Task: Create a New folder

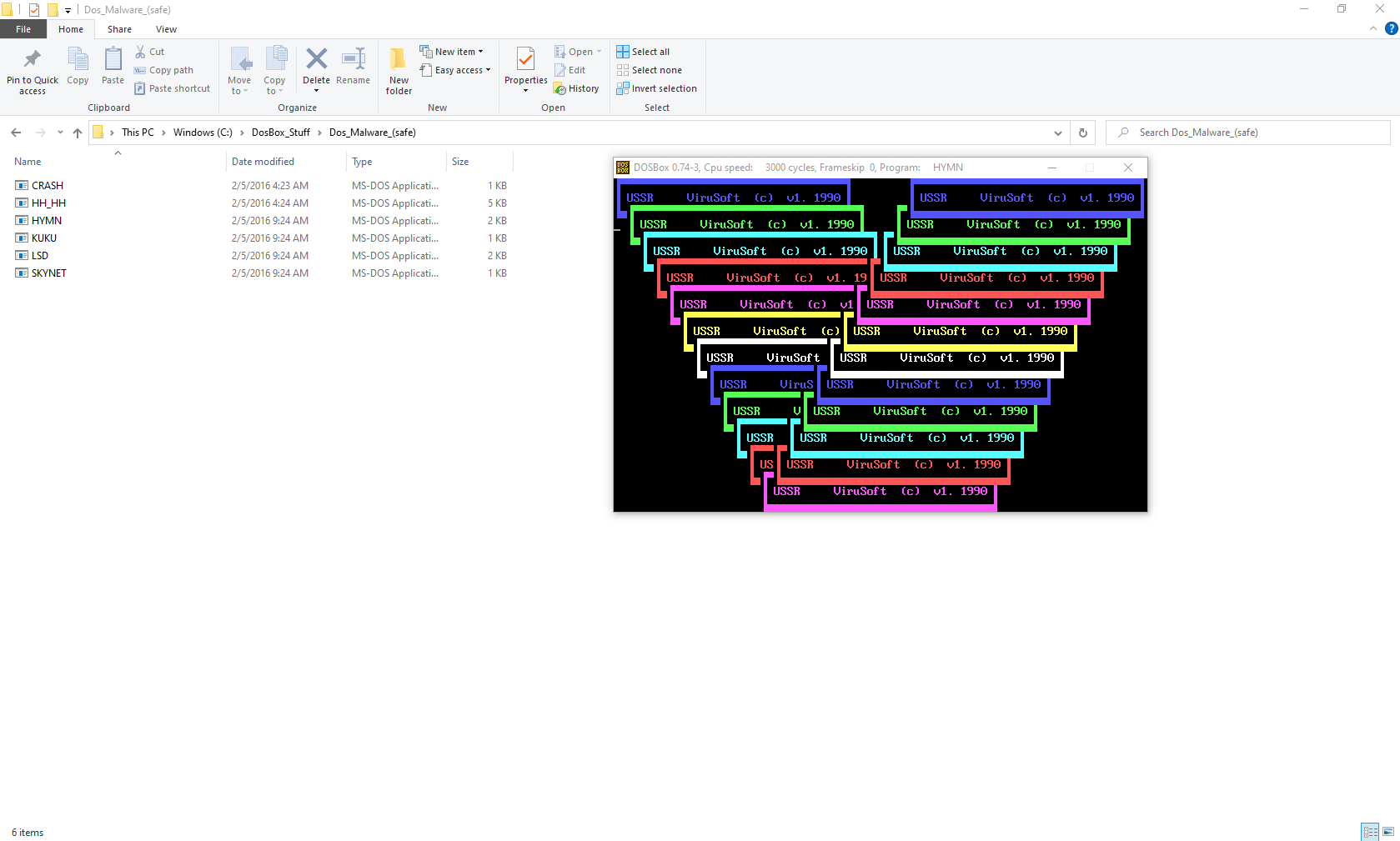Action: [399, 70]
